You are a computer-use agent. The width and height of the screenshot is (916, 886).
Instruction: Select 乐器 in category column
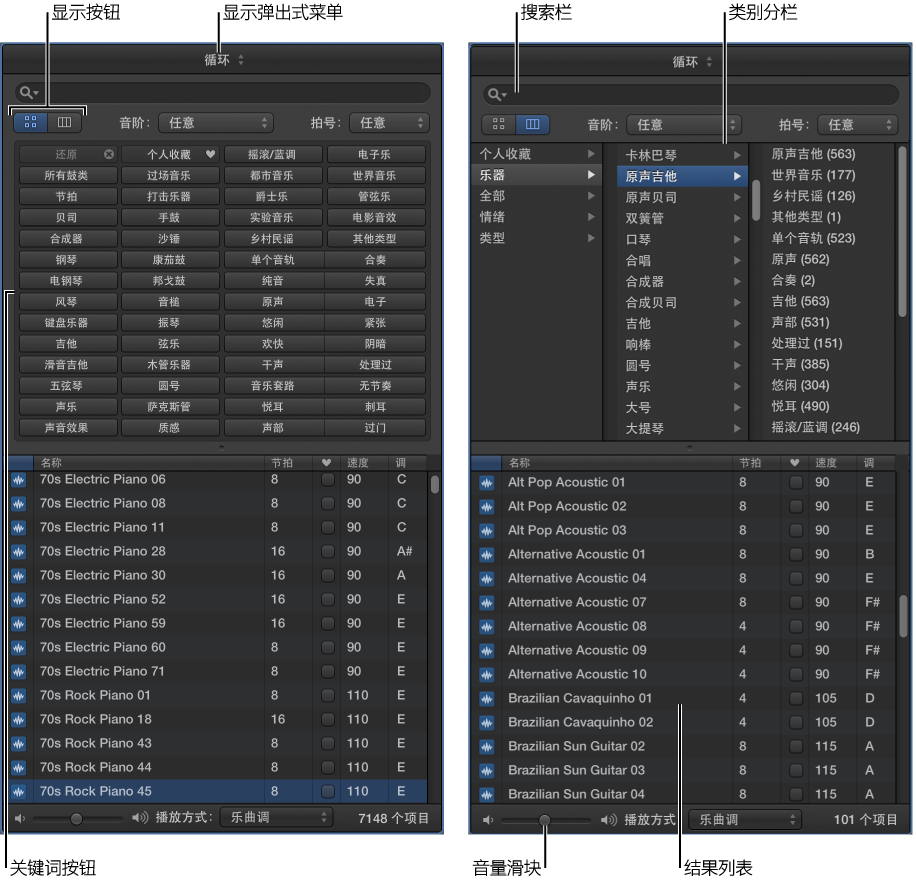pyautogui.click(x=536, y=175)
